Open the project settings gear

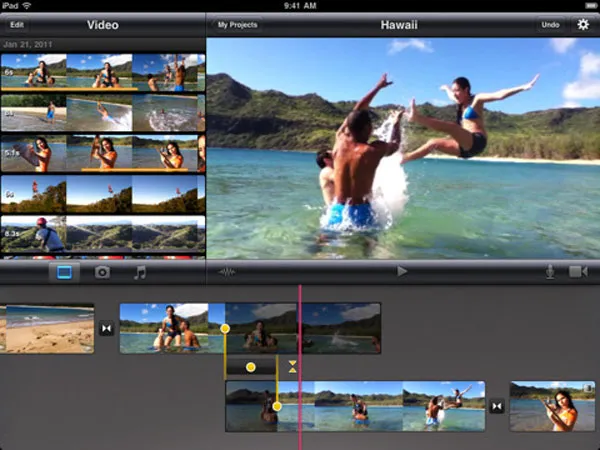pyautogui.click(x=584, y=24)
